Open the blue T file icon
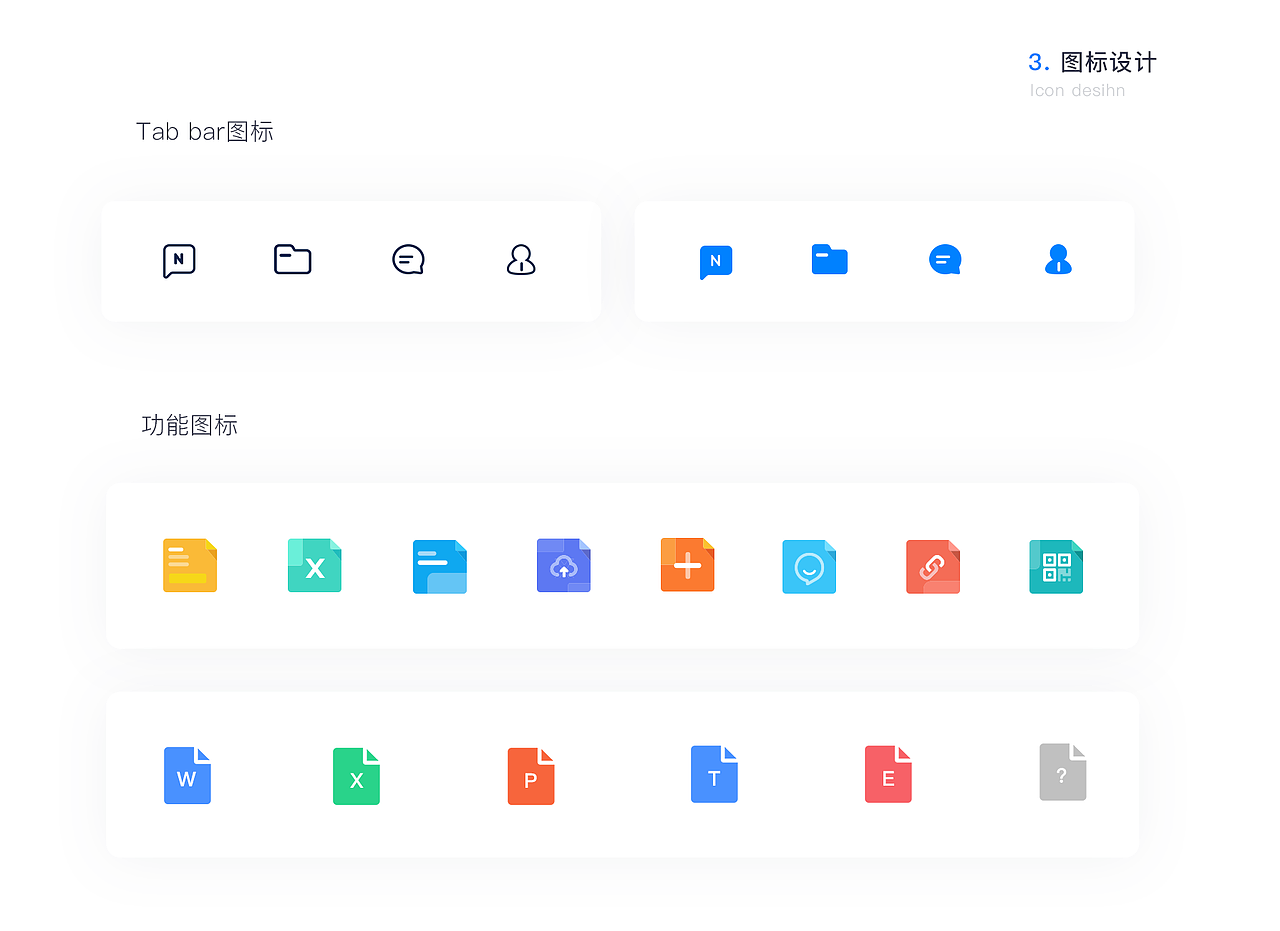Screen dimensions: 1280x931 [x=714, y=774]
